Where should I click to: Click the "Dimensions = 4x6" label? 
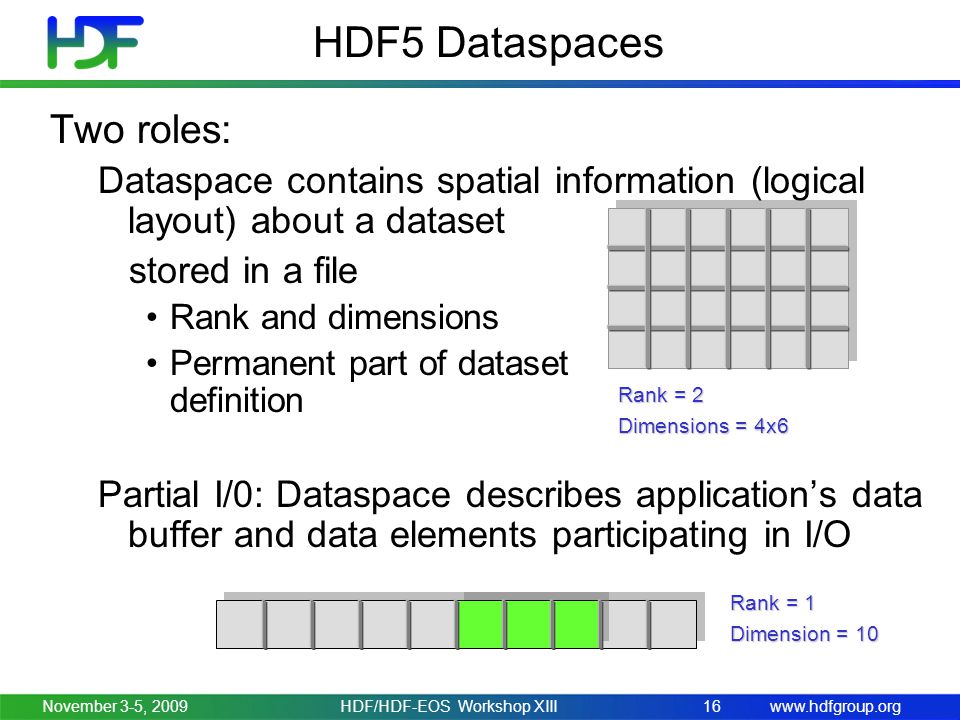click(x=703, y=426)
